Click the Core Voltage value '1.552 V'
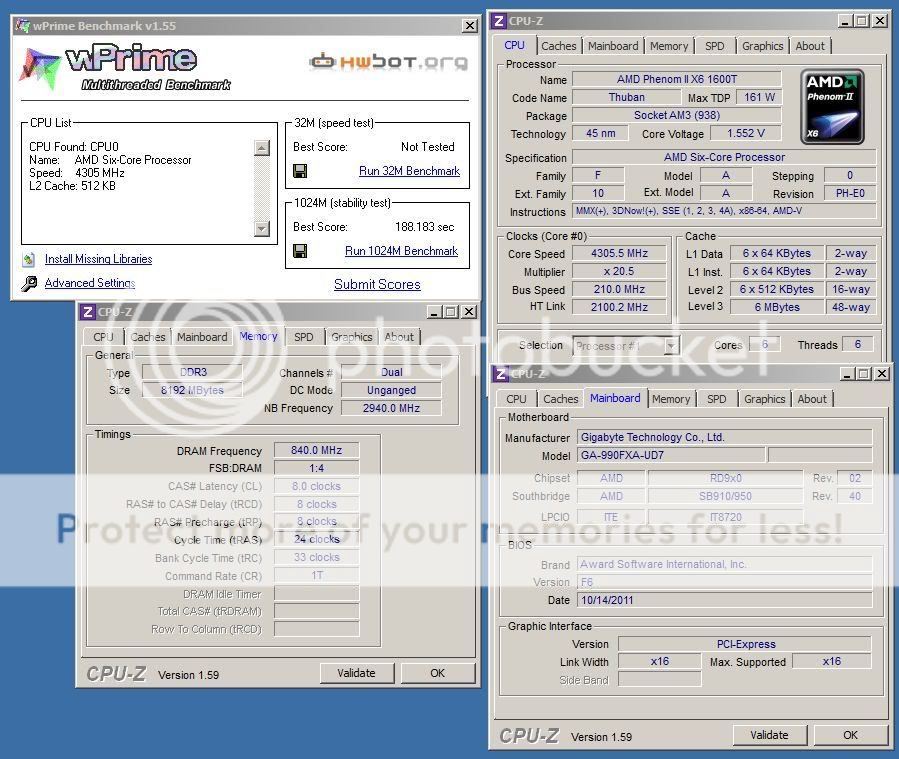 tap(746, 133)
